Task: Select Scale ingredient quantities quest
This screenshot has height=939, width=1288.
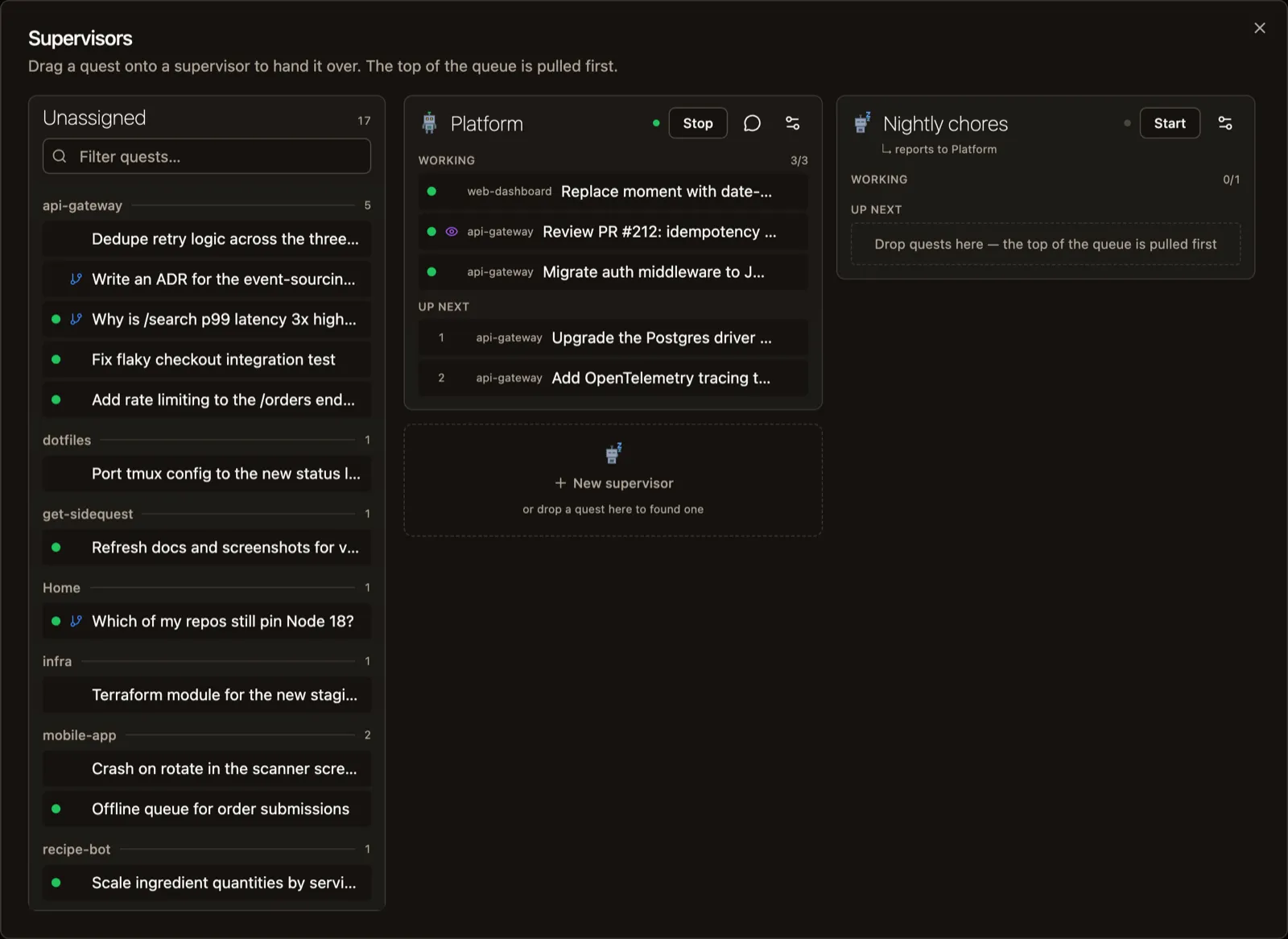Action: [207, 883]
